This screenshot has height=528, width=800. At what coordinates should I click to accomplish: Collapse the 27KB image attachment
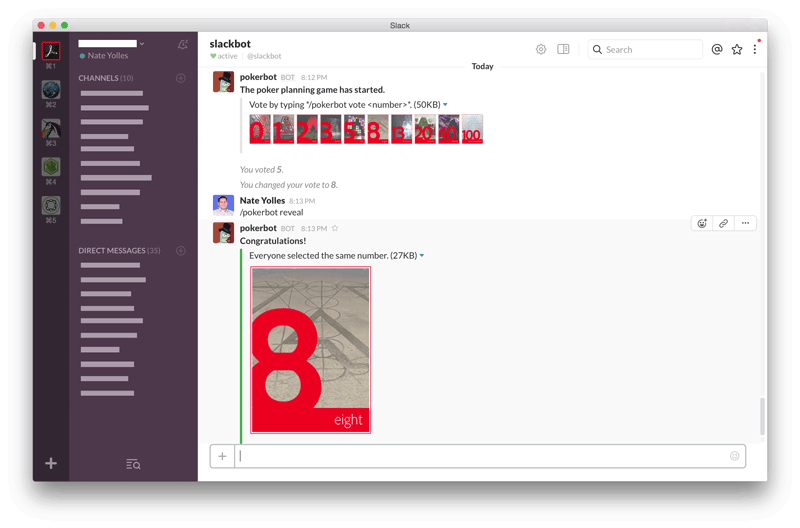click(422, 256)
